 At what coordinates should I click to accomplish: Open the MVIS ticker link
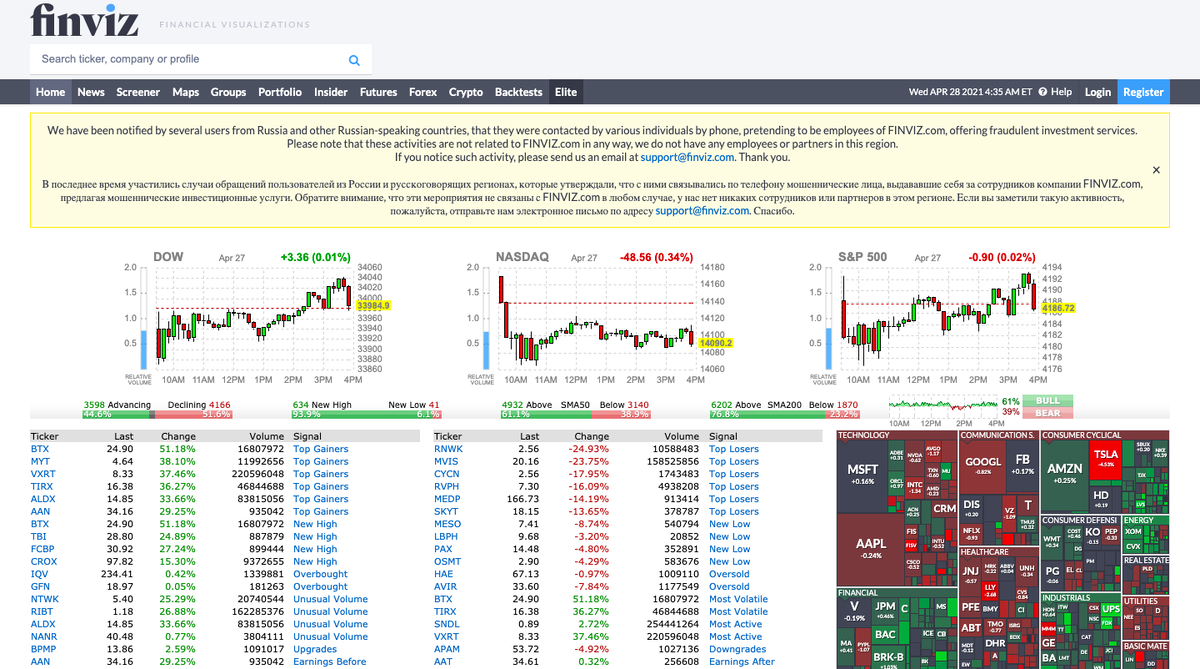[447, 462]
